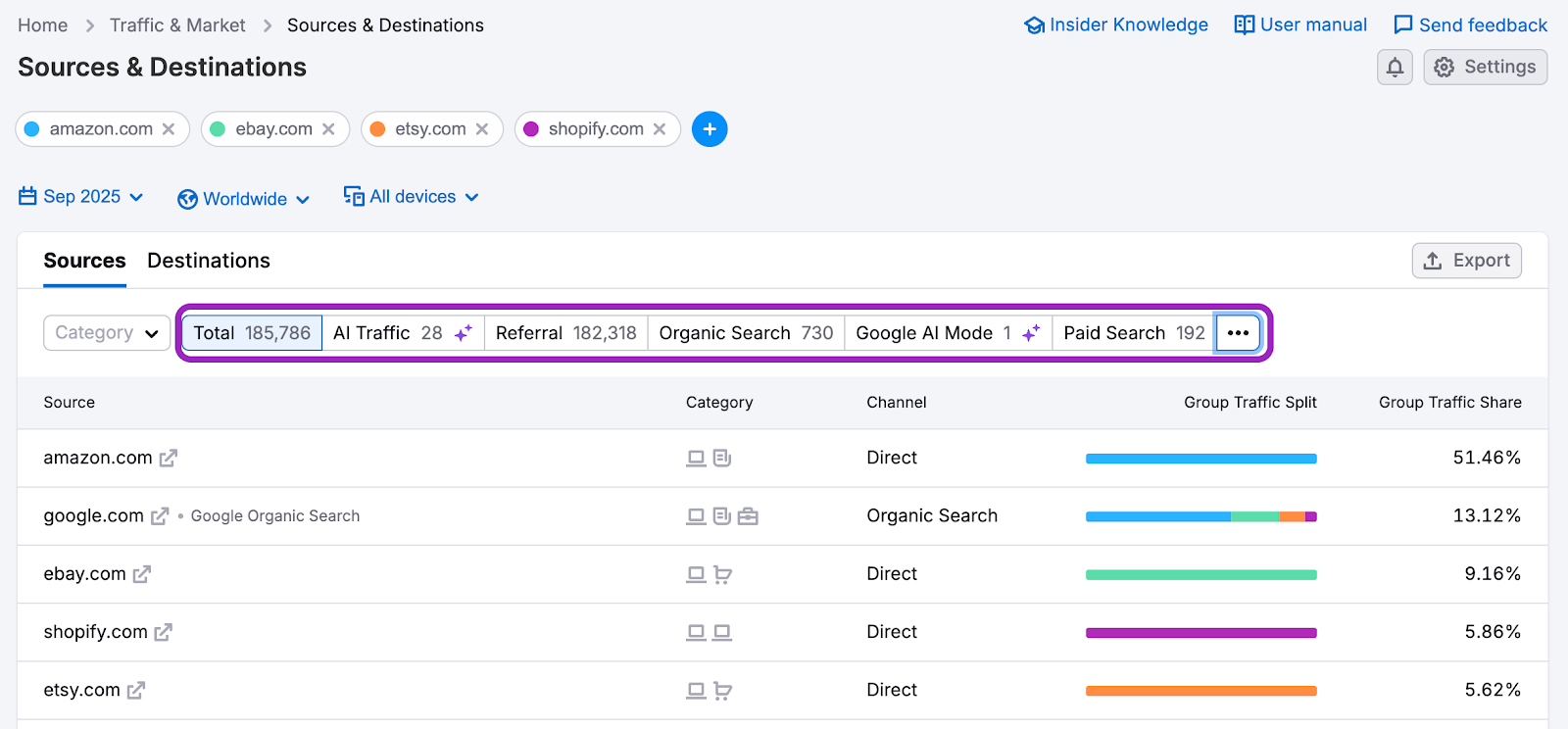The width and height of the screenshot is (1568, 729).
Task: Remove amazon.com from the comparison
Action: click(x=169, y=129)
